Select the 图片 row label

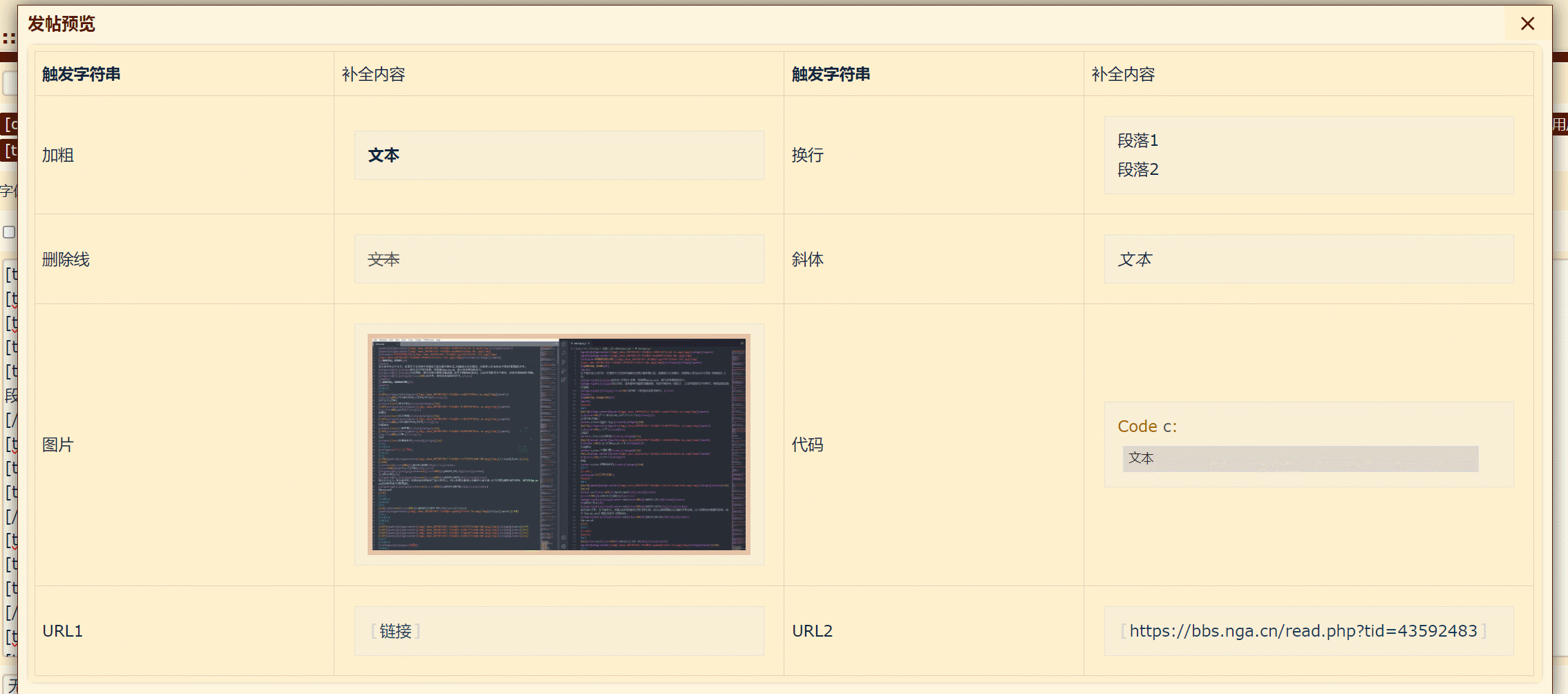[x=58, y=444]
